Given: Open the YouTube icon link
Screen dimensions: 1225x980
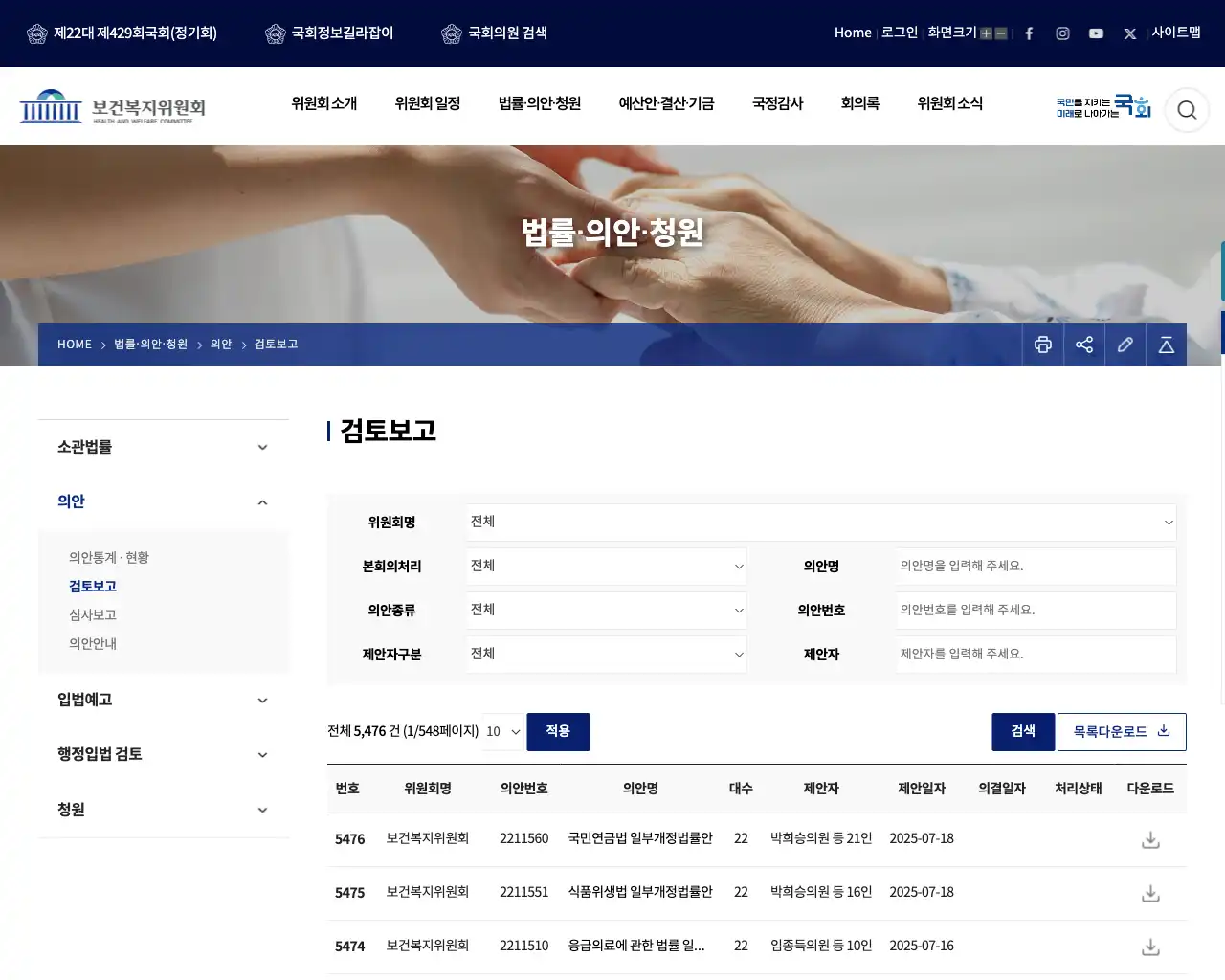Looking at the screenshot, I should coord(1096,33).
